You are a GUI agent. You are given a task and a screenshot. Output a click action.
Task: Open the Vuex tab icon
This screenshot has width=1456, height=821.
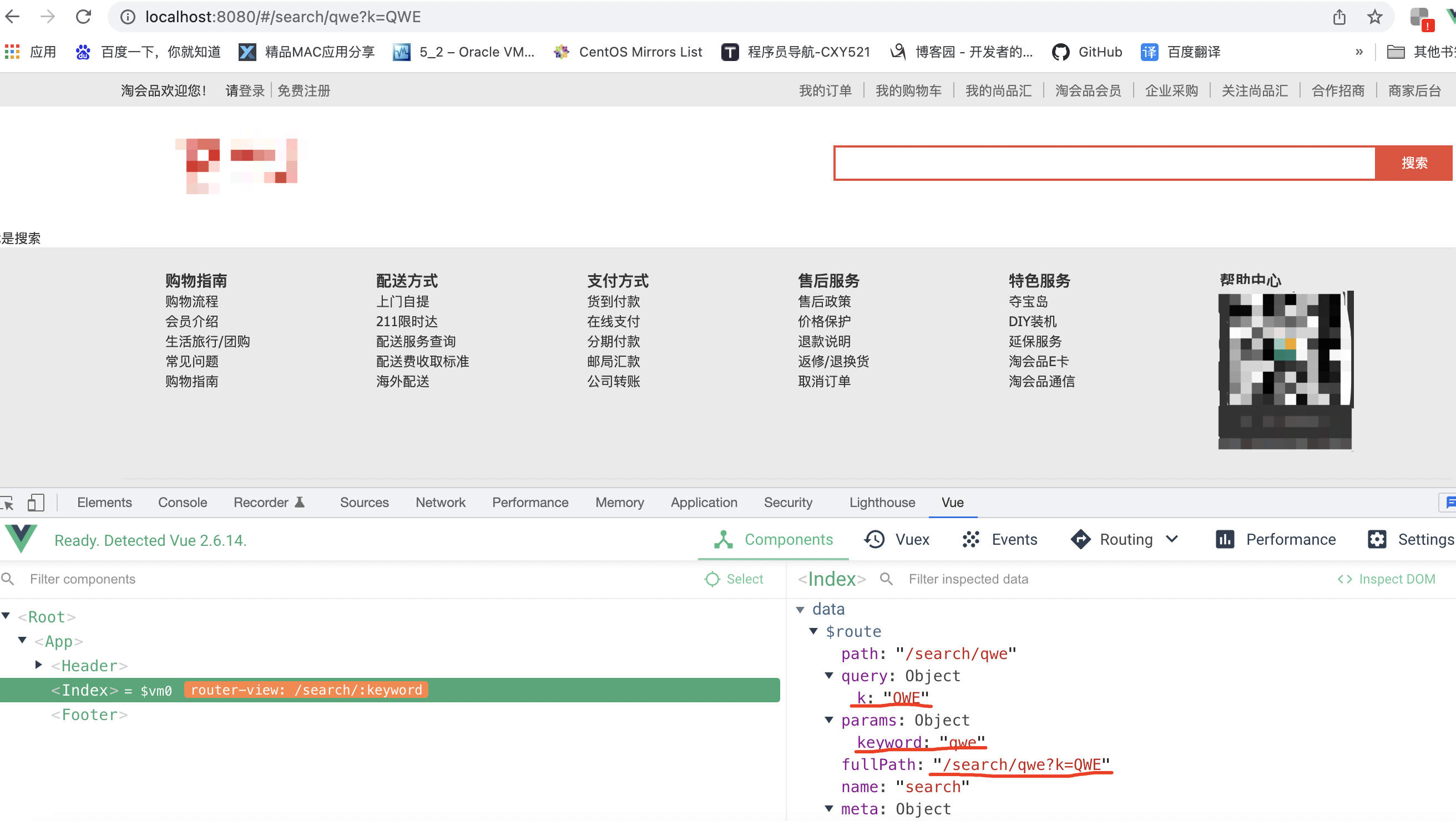coord(874,539)
